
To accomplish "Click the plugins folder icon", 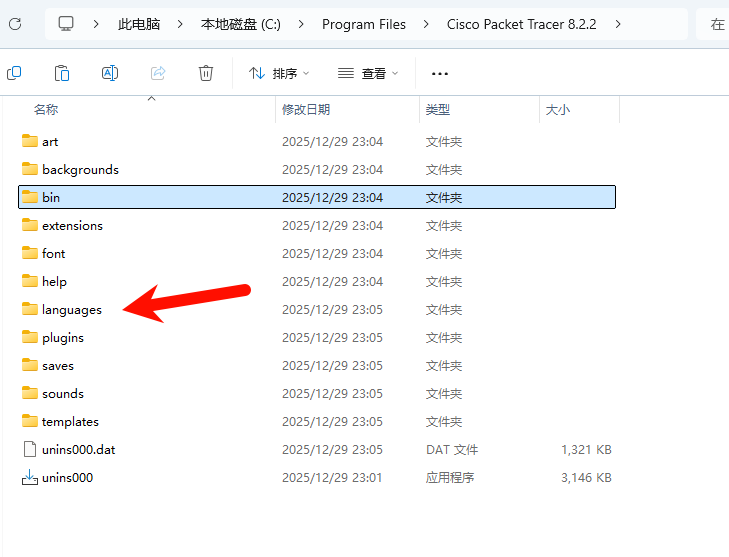I will [30, 337].
